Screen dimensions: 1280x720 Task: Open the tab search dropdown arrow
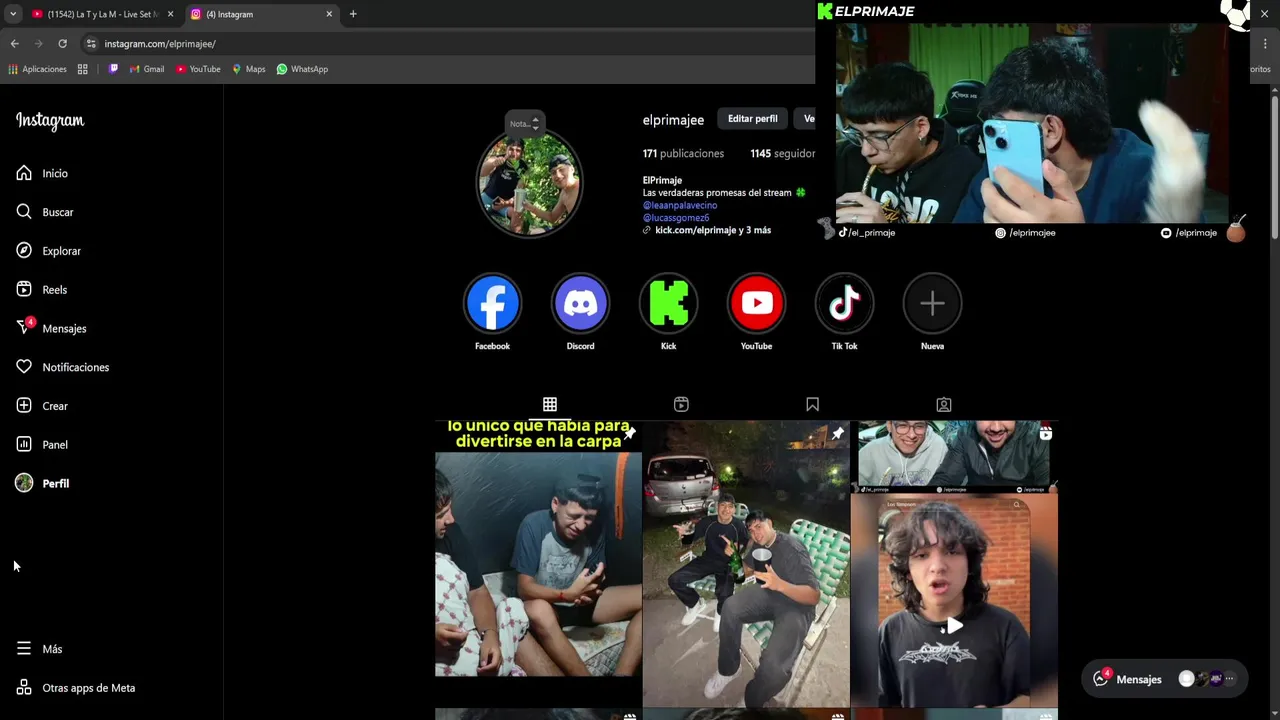coord(12,14)
